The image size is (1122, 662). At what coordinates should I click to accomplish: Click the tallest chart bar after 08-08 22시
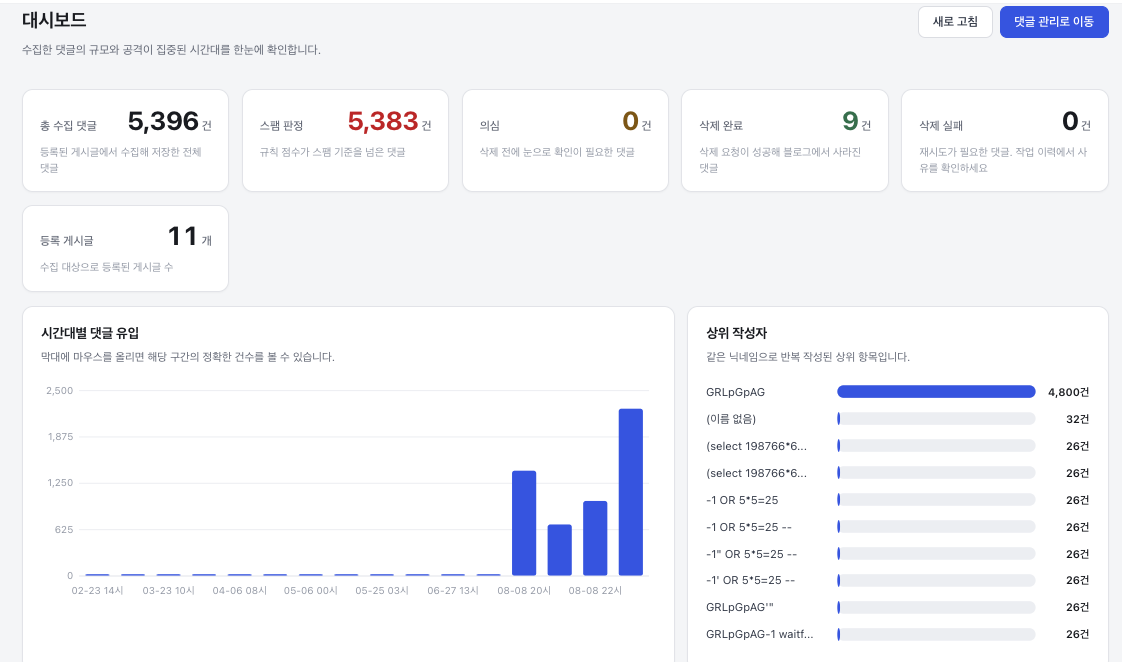click(x=630, y=492)
